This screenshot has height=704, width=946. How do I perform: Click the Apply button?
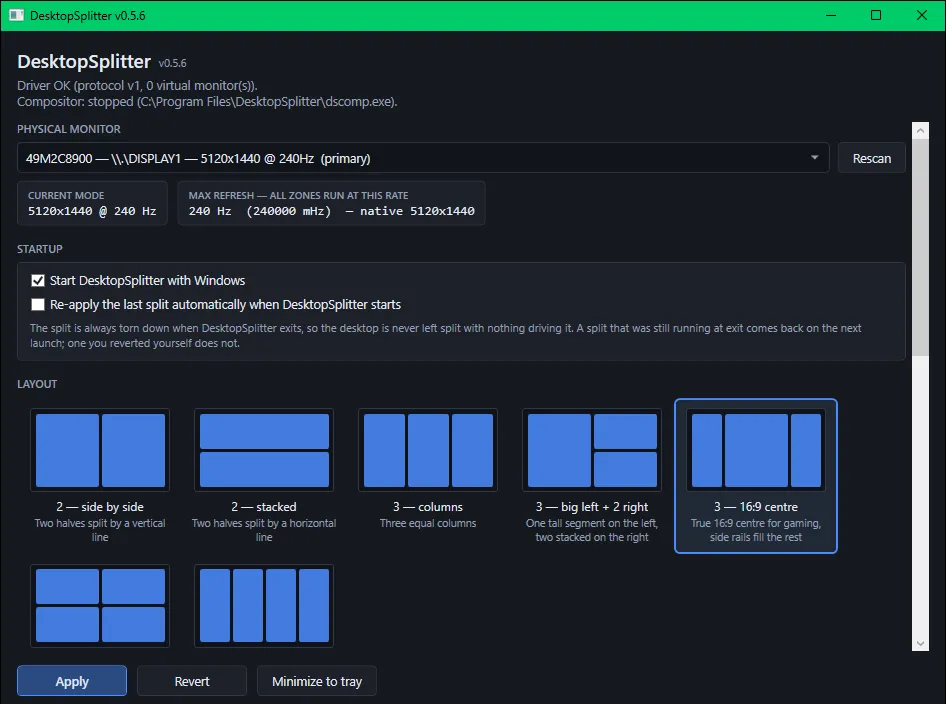(72, 681)
